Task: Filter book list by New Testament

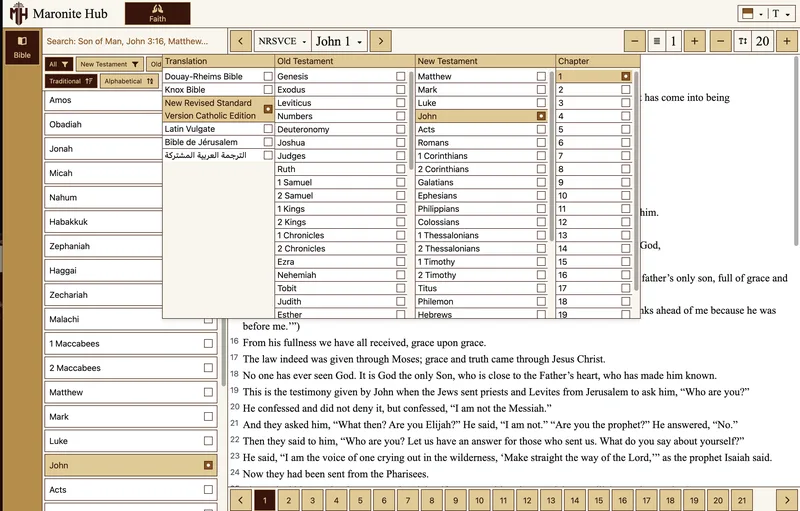Action: pos(109,64)
